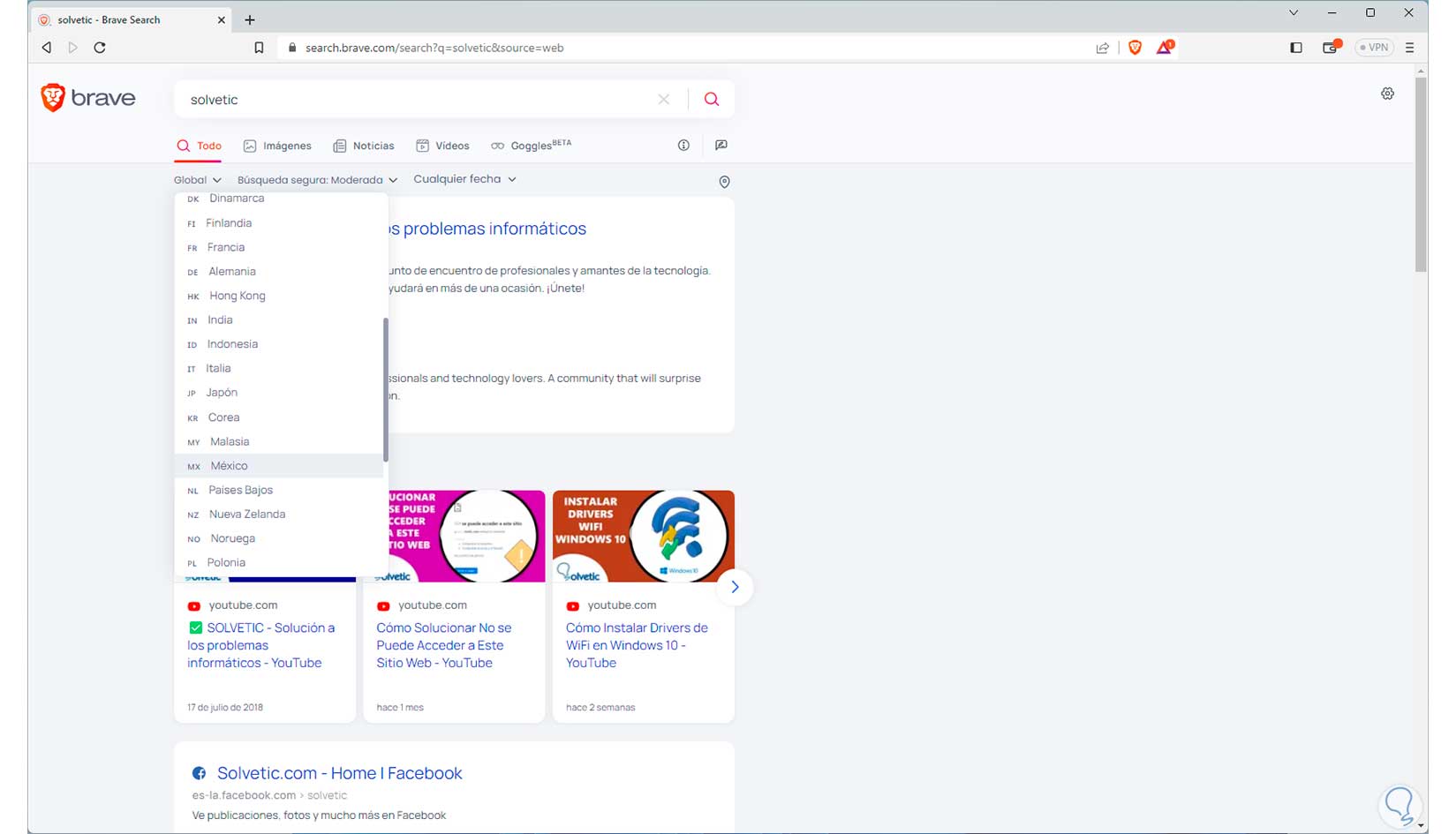The image size is (1456, 834).
Task: Expand the Global region dropdown
Action: (x=198, y=180)
